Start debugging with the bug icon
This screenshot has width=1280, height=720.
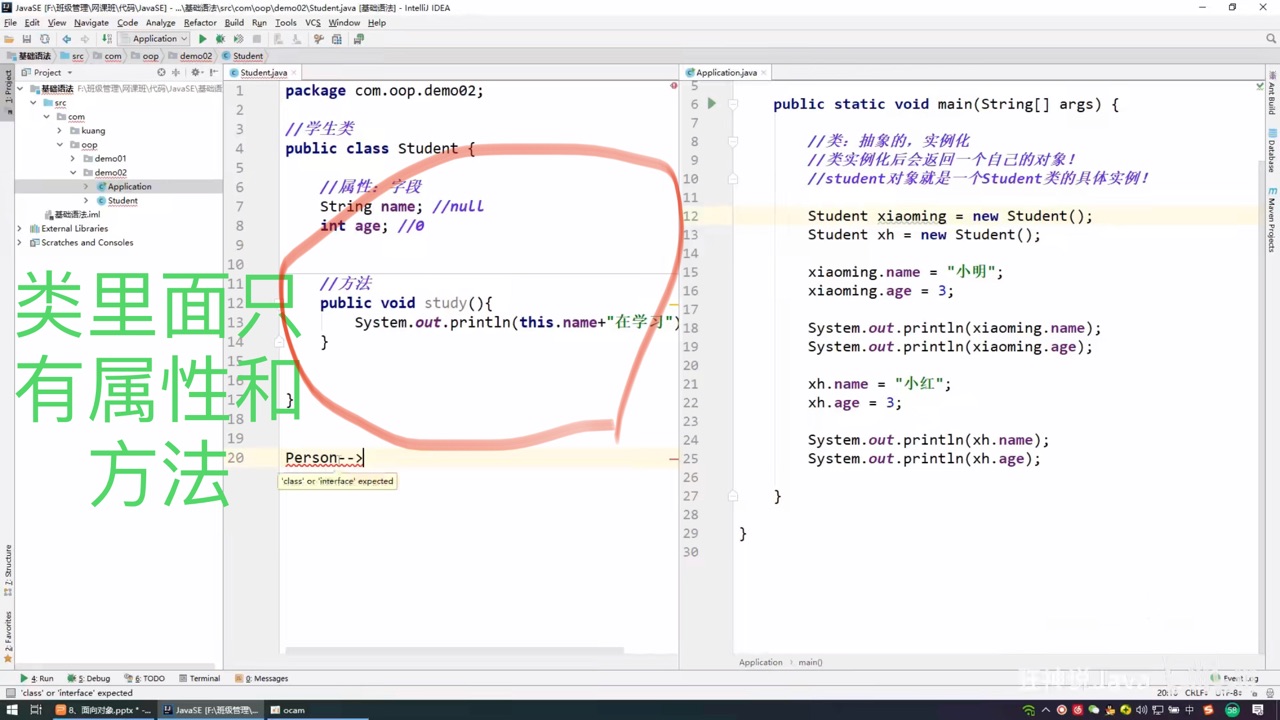click(221, 39)
